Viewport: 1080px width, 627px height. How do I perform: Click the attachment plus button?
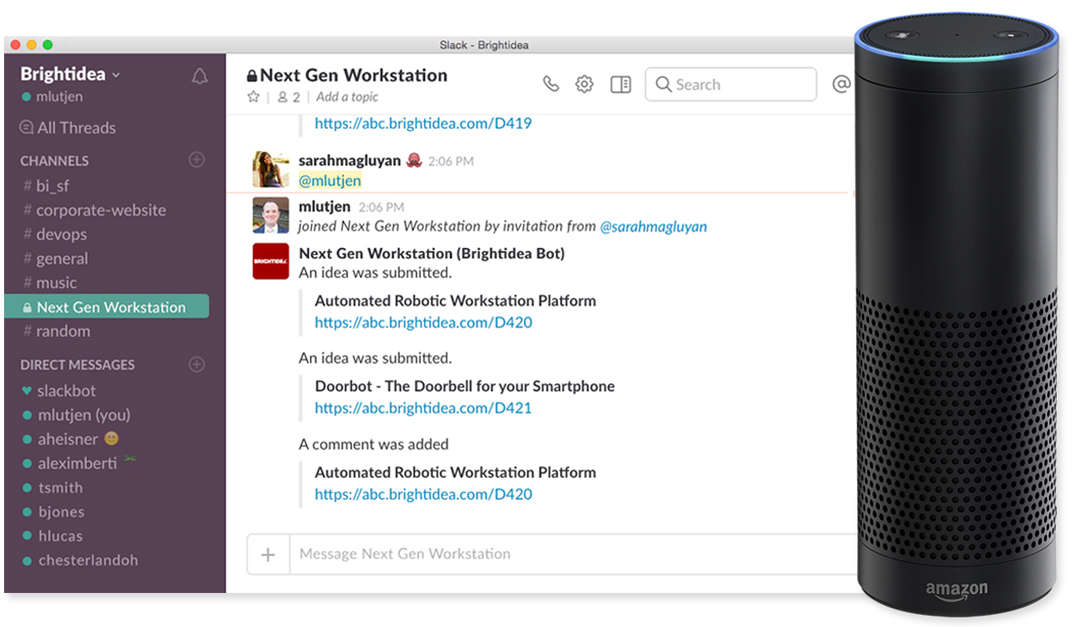point(269,554)
